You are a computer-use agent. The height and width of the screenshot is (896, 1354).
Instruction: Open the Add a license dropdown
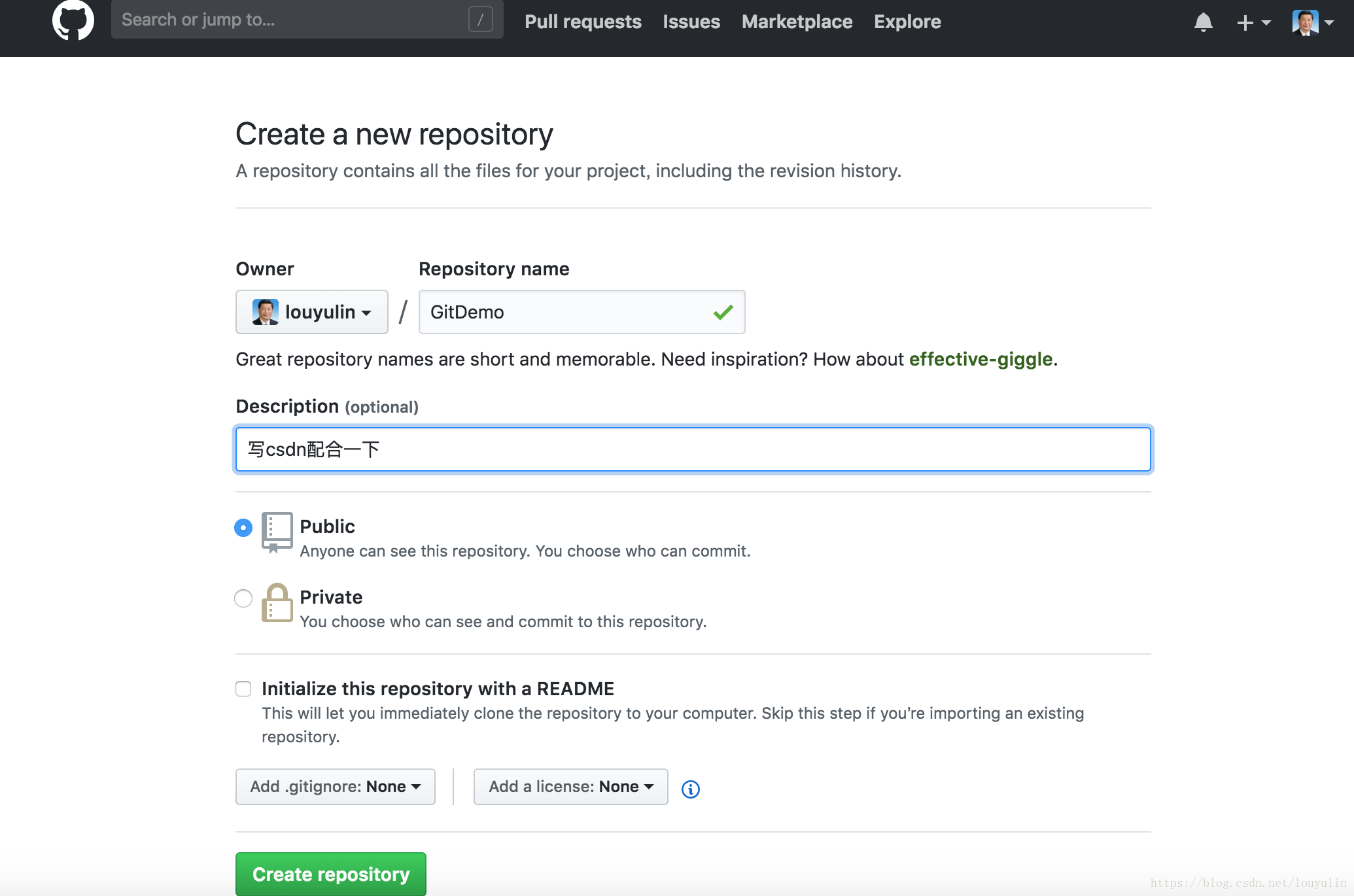570,787
